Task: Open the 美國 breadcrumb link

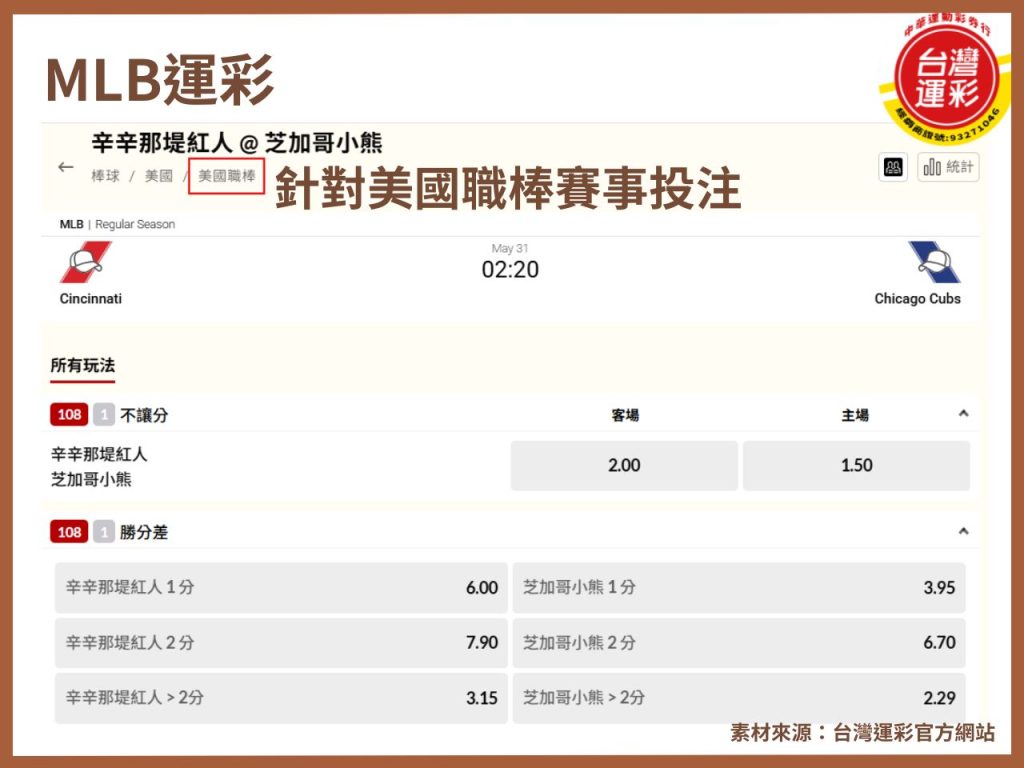Action: [x=159, y=176]
